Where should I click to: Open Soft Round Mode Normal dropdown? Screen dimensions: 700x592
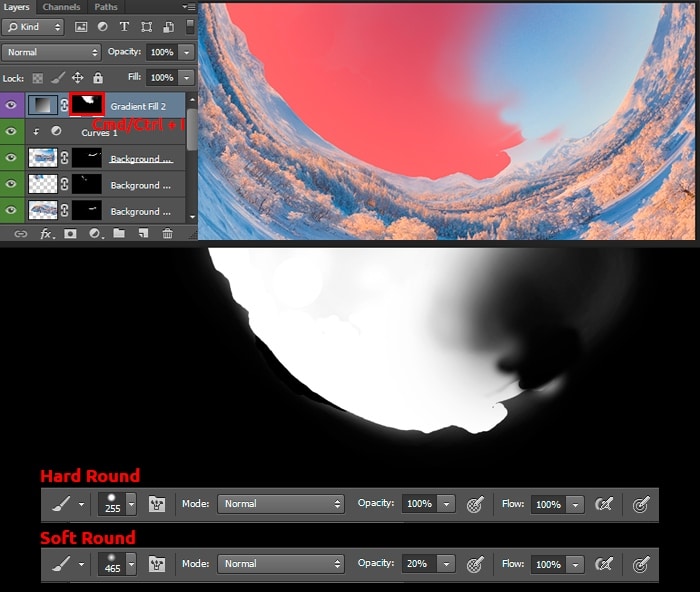point(281,564)
